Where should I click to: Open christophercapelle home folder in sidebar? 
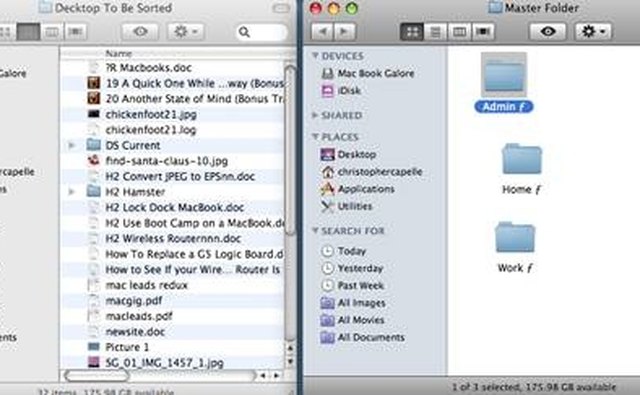(x=371, y=172)
